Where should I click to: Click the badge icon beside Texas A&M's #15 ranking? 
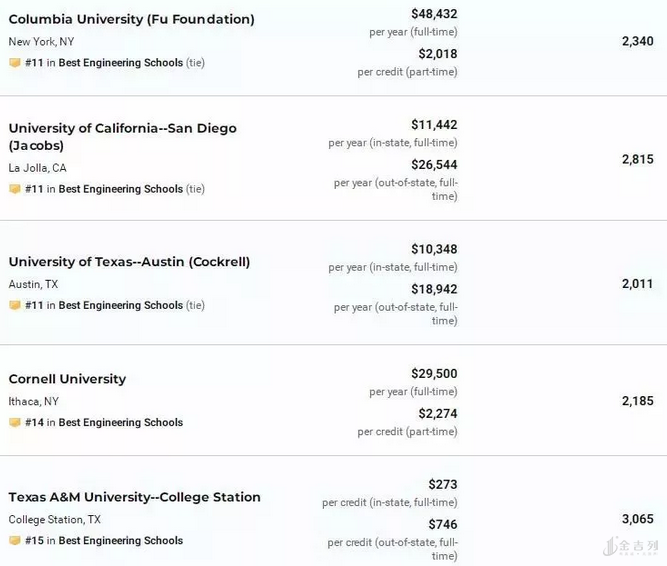[15, 541]
